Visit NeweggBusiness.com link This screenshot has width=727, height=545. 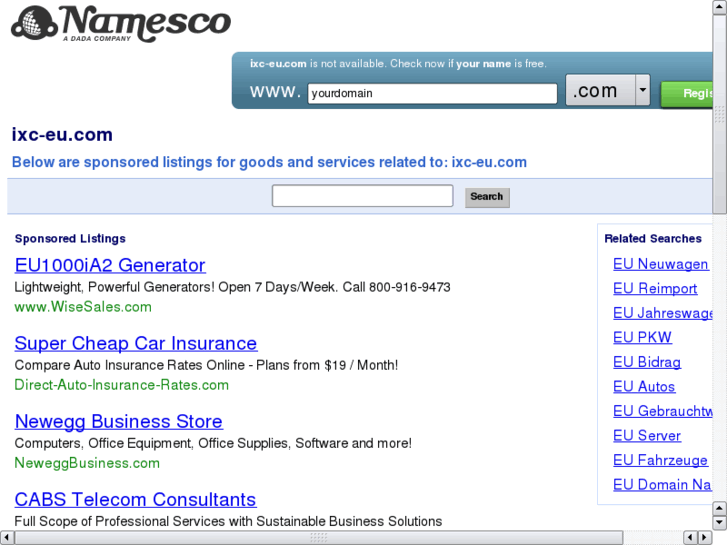(x=87, y=463)
